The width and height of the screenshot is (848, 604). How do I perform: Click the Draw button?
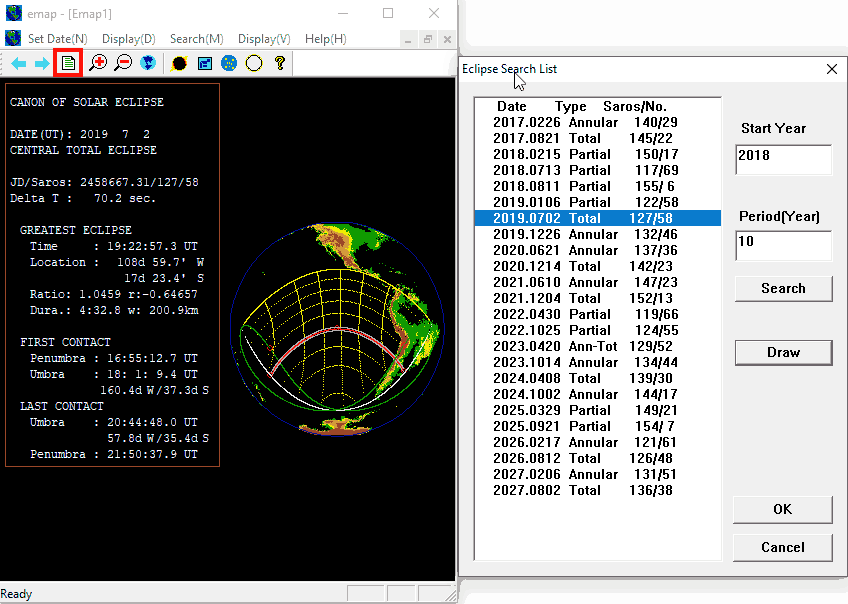point(783,353)
